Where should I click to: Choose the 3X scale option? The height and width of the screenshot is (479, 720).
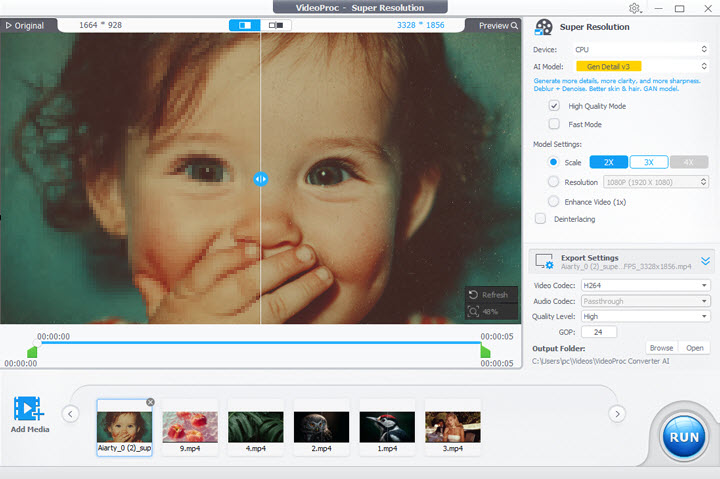coord(649,162)
